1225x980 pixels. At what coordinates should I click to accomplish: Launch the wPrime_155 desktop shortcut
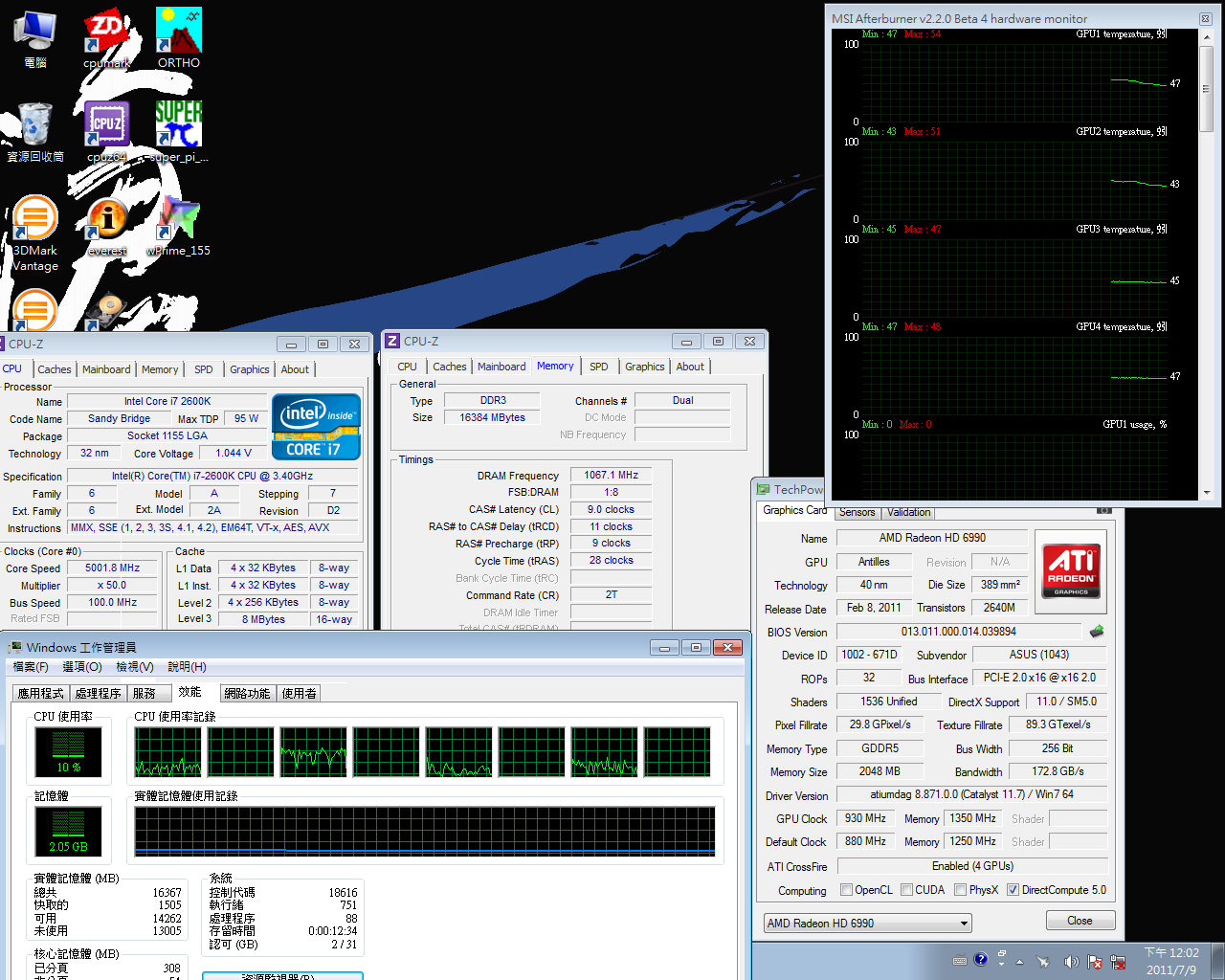pyautogui.click(x=179, y=227)
